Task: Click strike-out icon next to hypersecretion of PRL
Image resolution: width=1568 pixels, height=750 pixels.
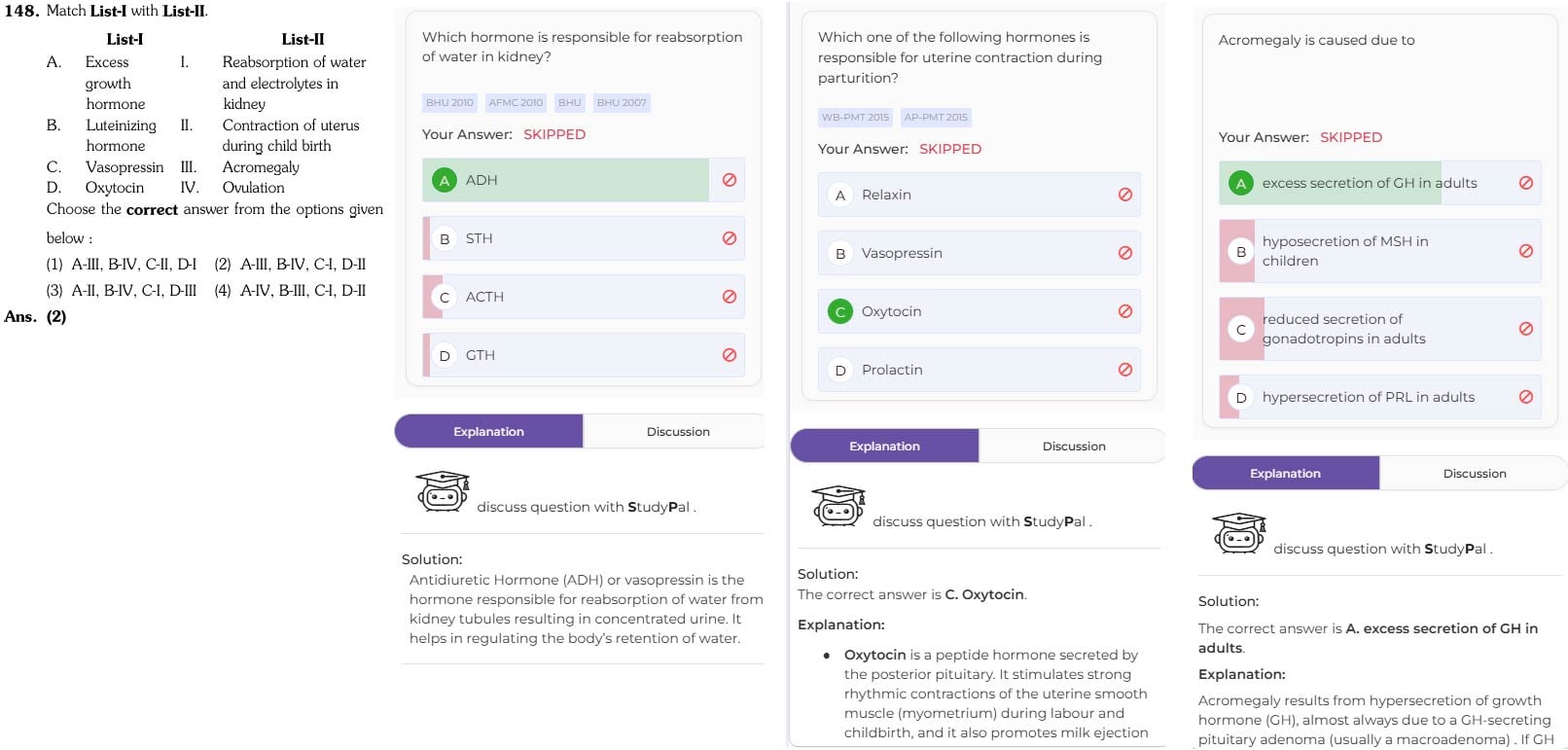Action: tap(1525, 397)
